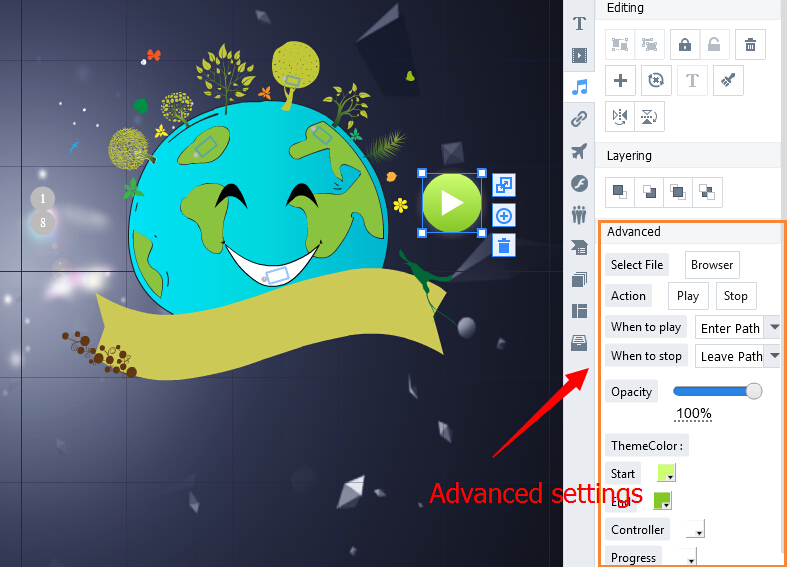Click the green play button on canvas
The height and width of the screenshot is (567, 790).
pyautogui.click(x=452, y=203)
